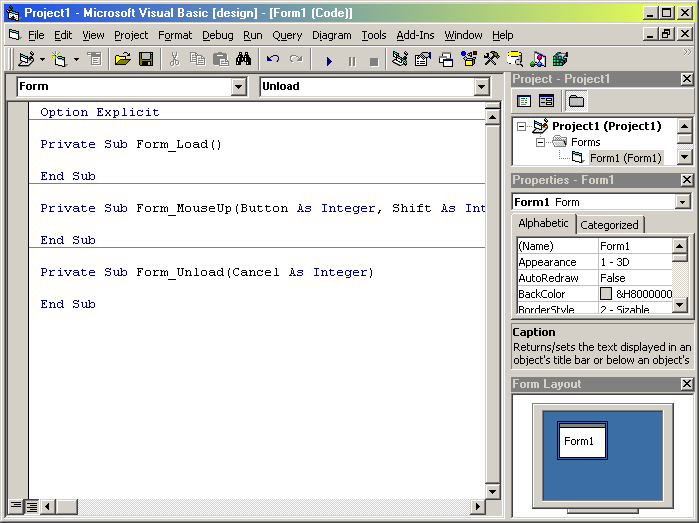The image size is (699, 523).
Task: Close the Project - Project1 panel
Action: coord(687,79)
